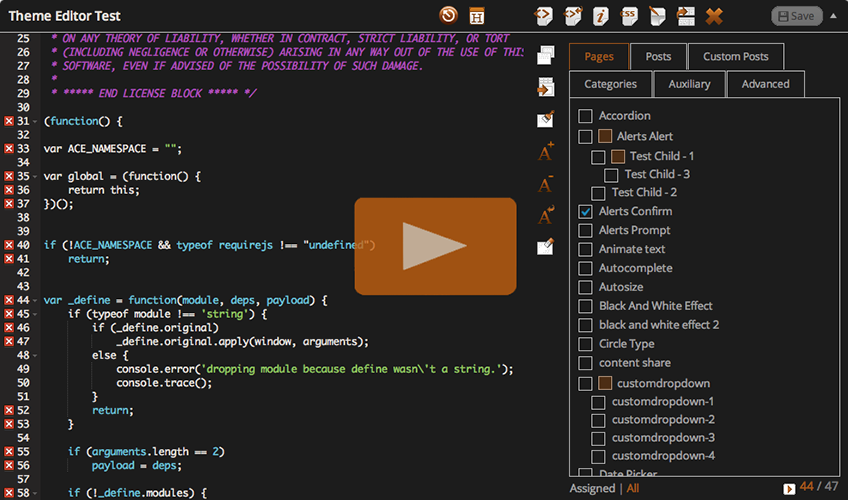Click the small arrow next to Save

833,15
